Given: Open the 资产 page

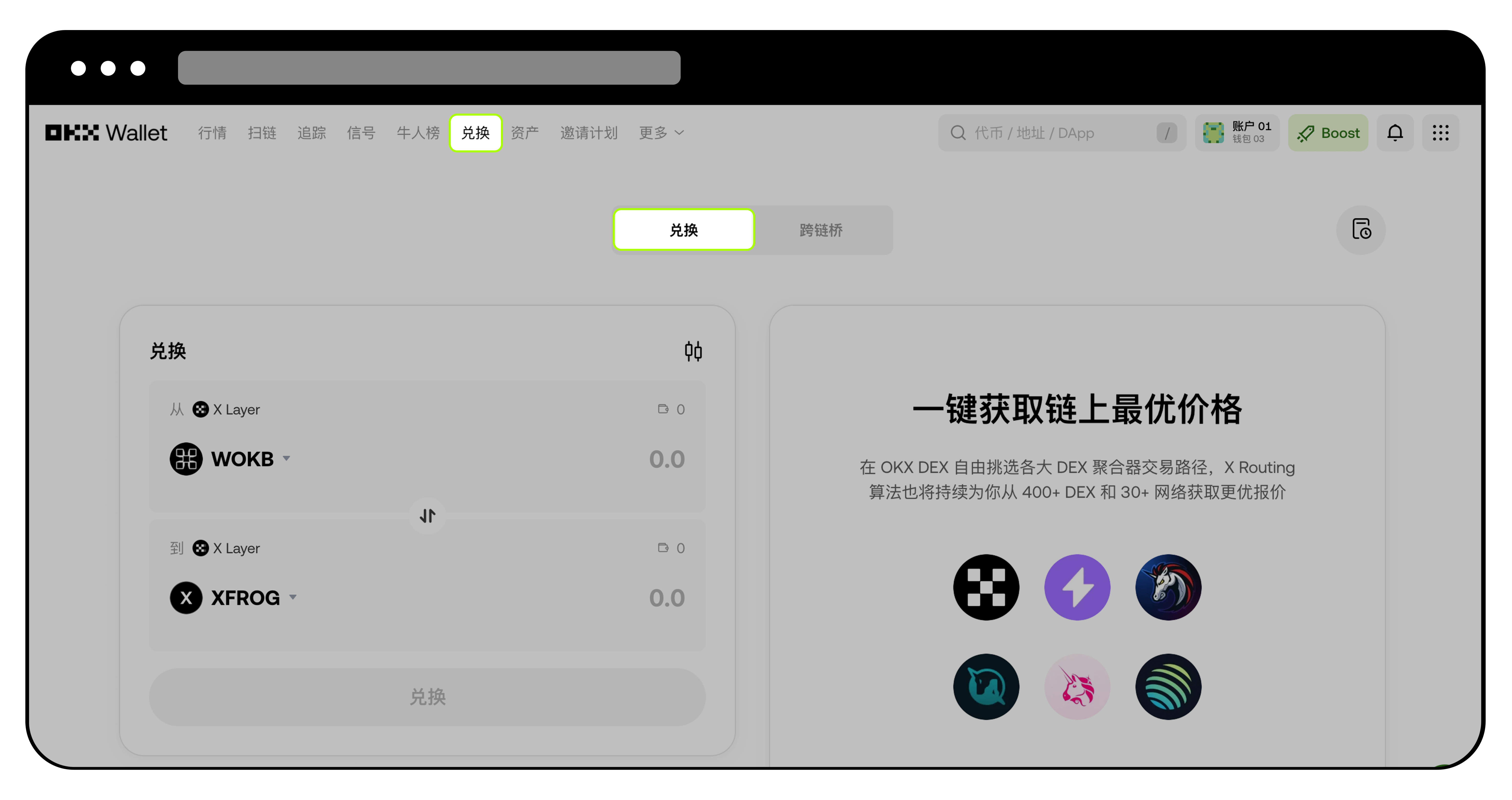Looking at the screenshot, I should [525, 133].
